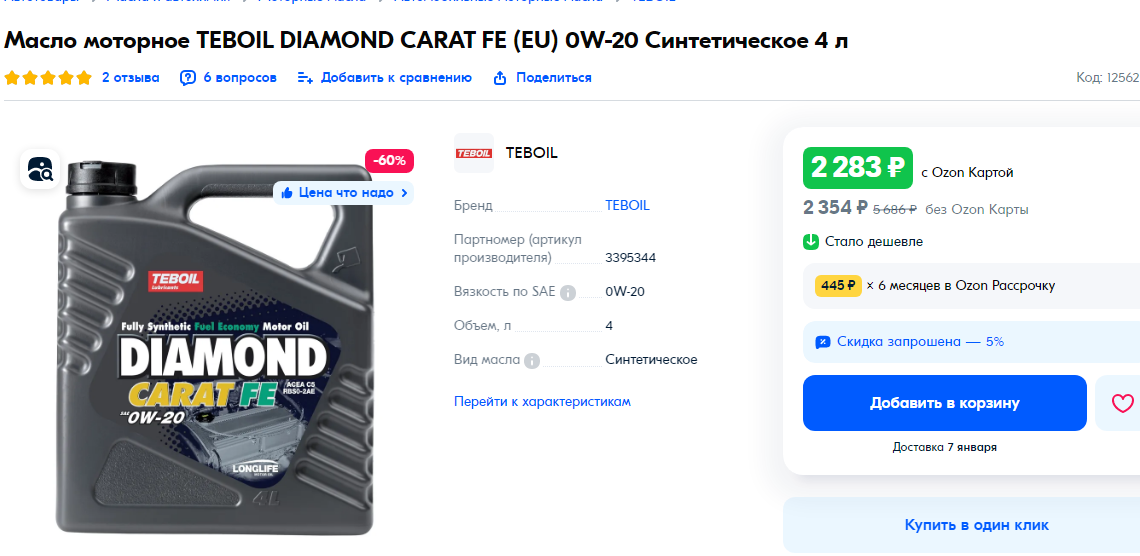
Task: Open '2 отзыва' reviews link
Action: pos(130,78)
